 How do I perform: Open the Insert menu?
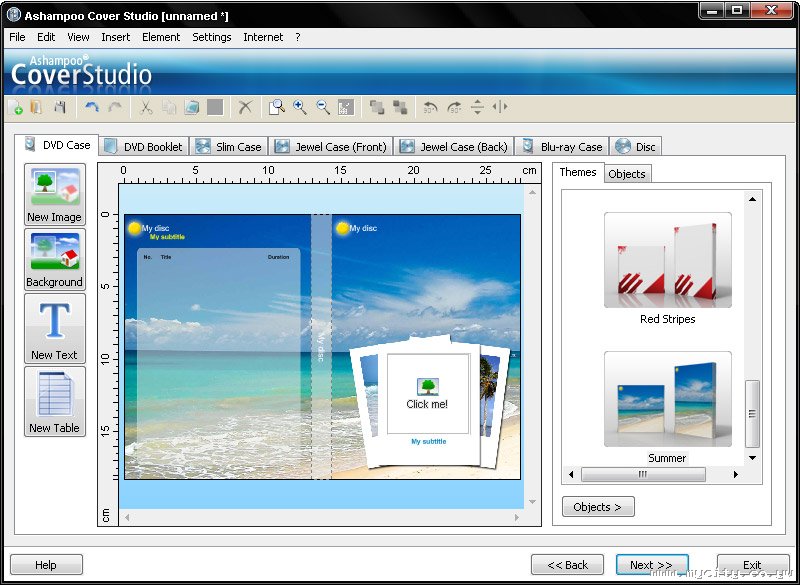pyautogui.click(x=115, y=37)
